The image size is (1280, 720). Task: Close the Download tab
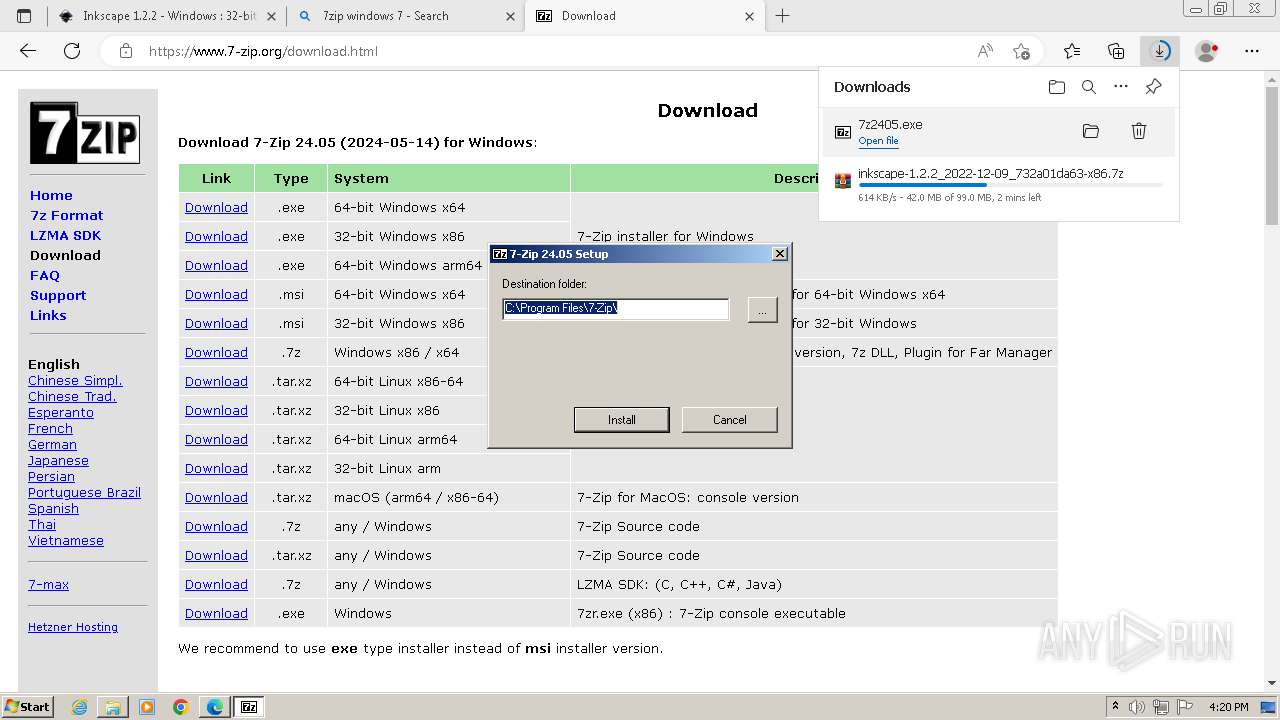coord(750,16)
